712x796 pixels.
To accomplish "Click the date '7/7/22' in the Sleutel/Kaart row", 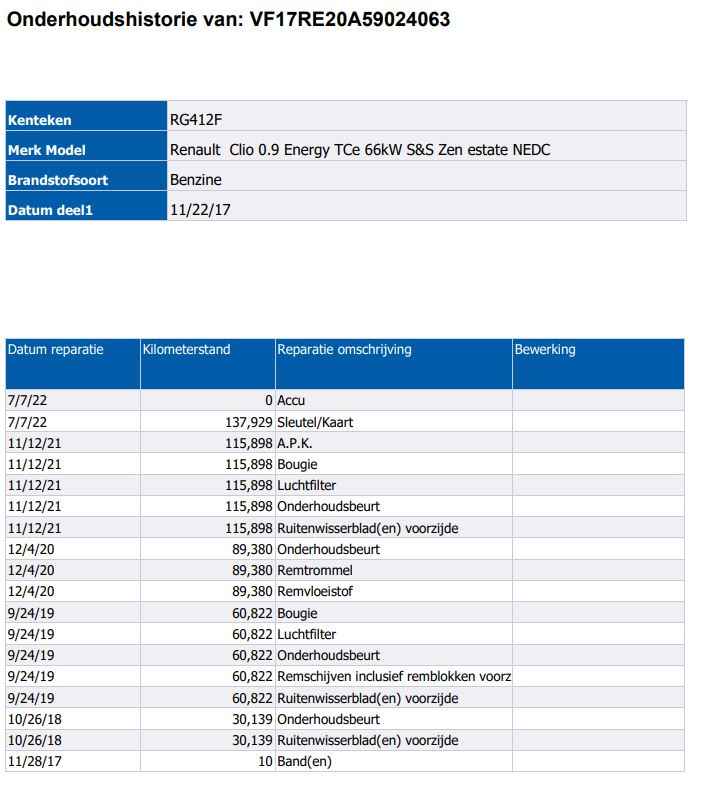I will tap(27, 422).
